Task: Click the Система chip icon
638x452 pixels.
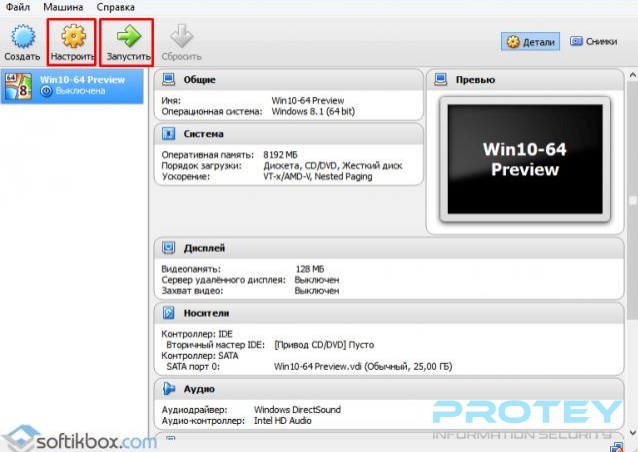Action: point(167,133)
